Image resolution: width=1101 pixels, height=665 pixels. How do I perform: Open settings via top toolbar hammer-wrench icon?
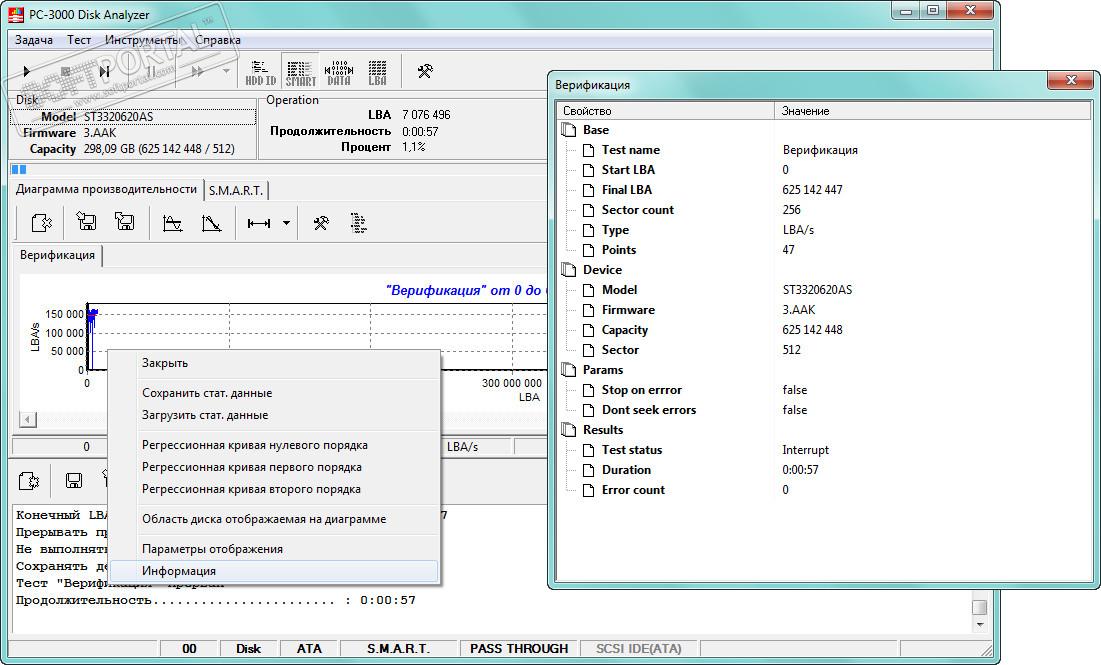point(424,71)
